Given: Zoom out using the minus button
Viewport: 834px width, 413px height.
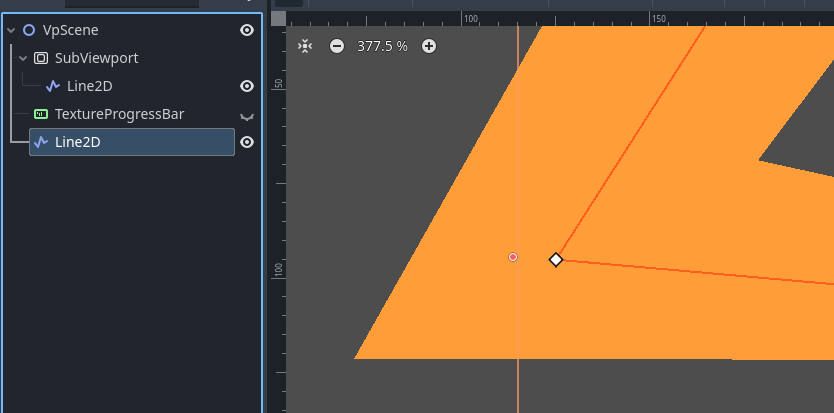Looking at the screenshot, I should 337,46.
